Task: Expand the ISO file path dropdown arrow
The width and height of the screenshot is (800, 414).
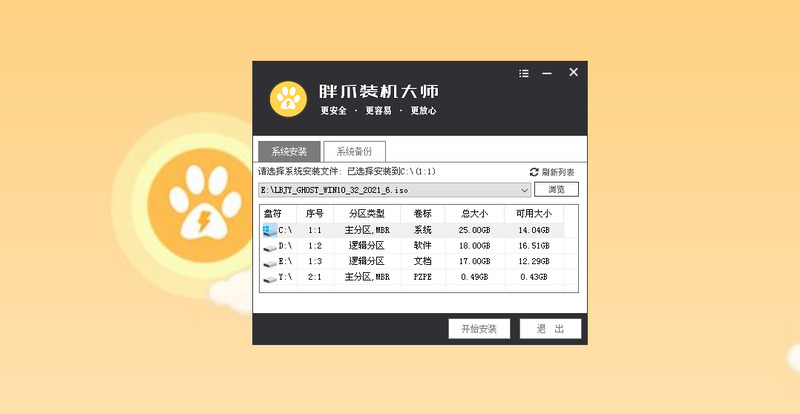Action: tap(525, 190)
